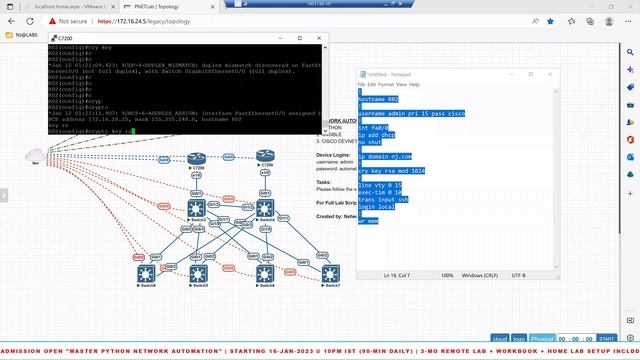Click inside the C7200 terminal at cursor
Screen dimensions: 640x360
133,131
